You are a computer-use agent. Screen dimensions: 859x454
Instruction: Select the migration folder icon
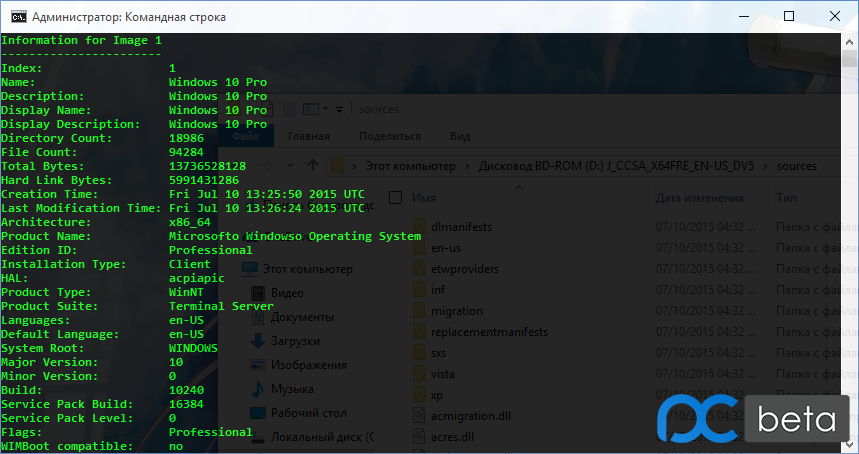420,311
